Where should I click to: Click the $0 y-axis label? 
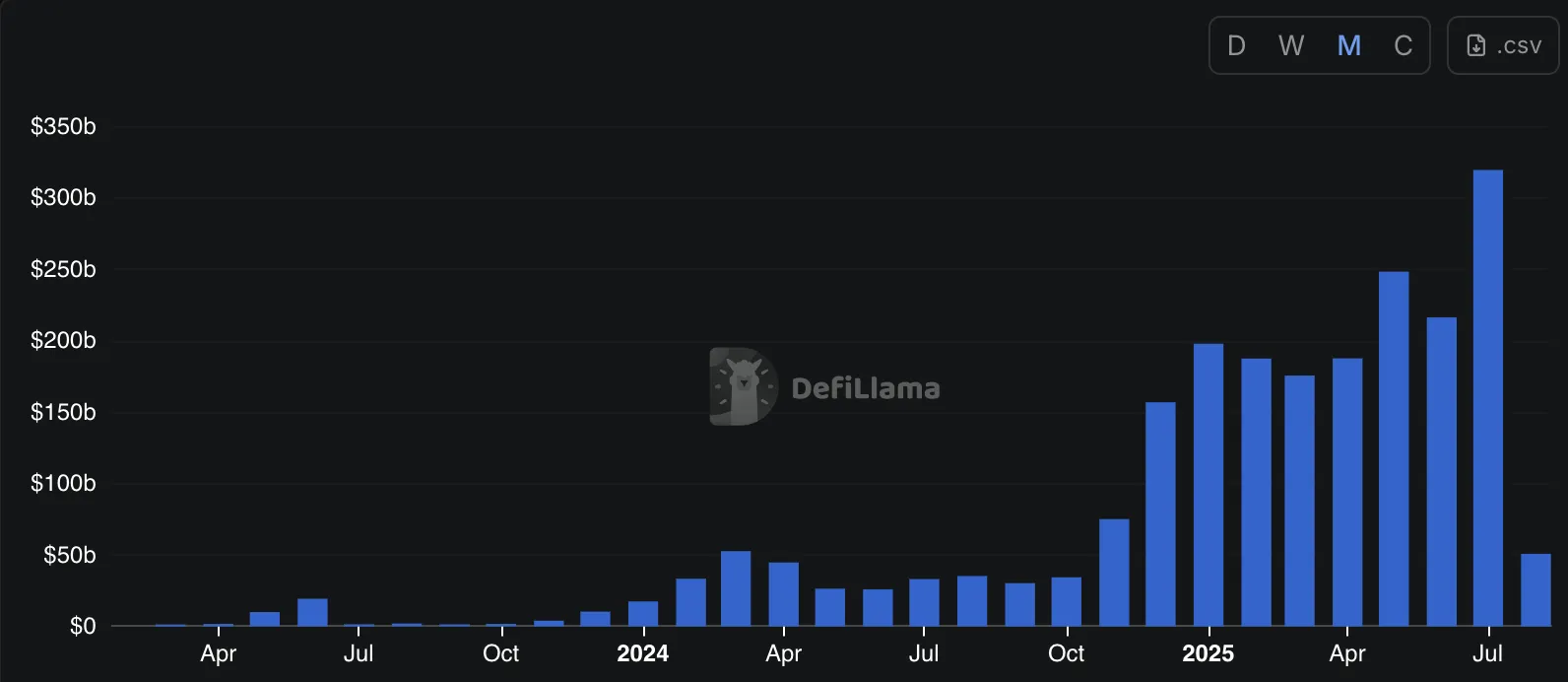pyautogui.click(x=83, y=626)
